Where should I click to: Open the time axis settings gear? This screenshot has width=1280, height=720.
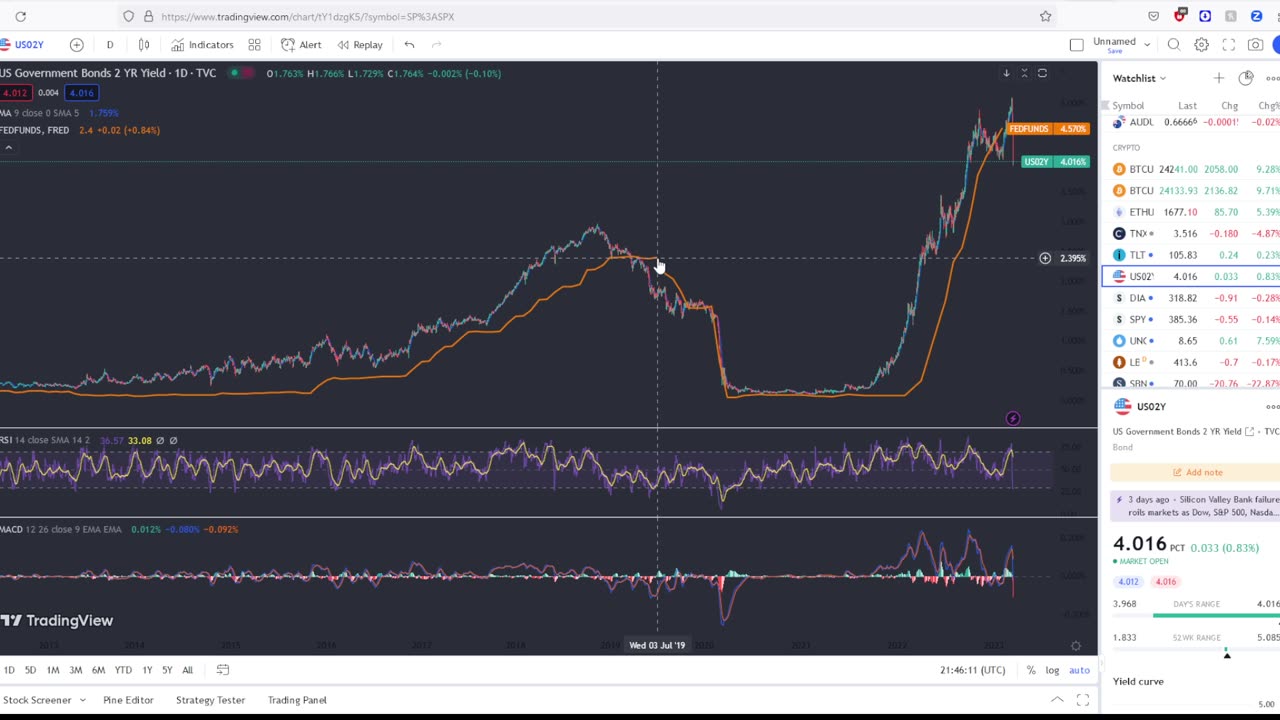[1076, 646]
